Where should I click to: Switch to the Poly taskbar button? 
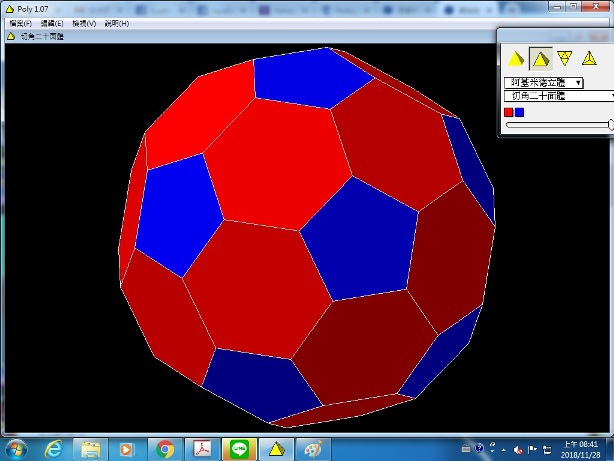click(276, 449)
